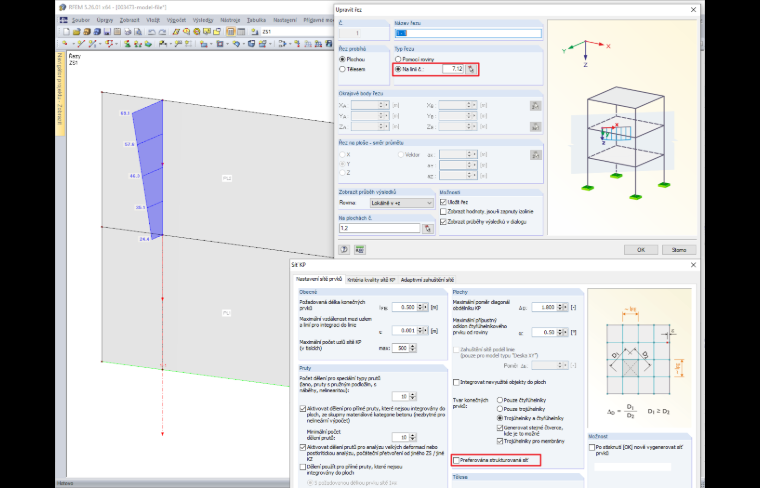Click the Na plochách č. field containing 1,2
Screen dimensions: 760x488
coord(380,228)
